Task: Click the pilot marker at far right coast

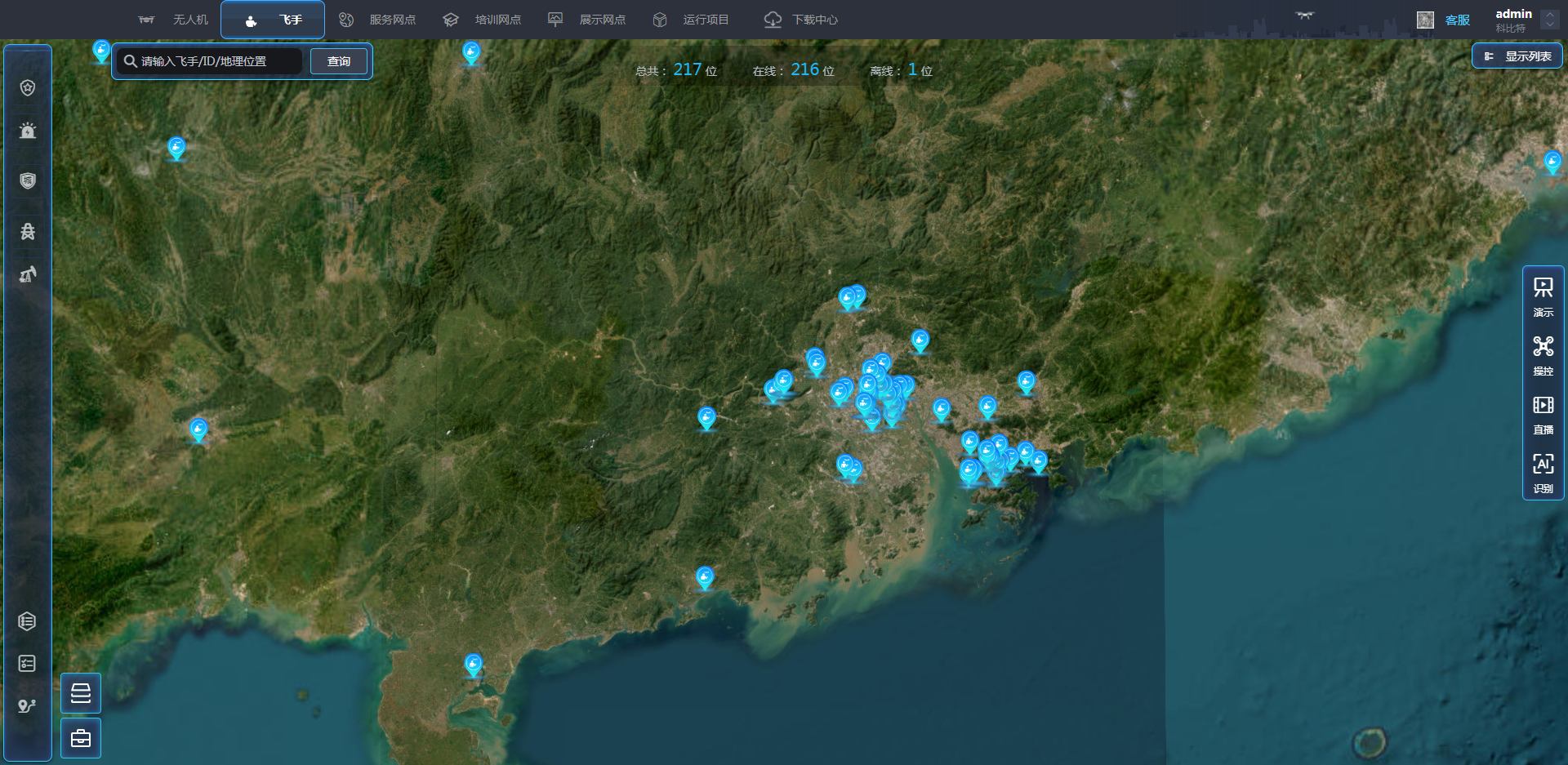Action: point(1552,162)
